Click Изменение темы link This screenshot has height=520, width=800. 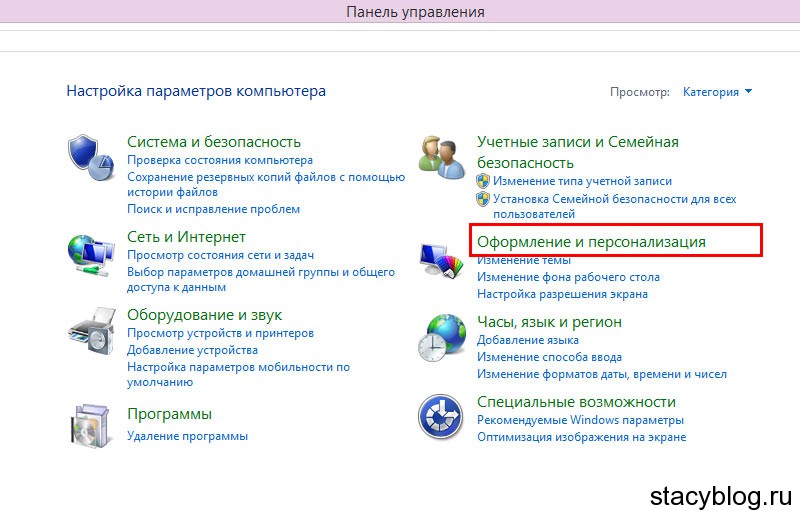tap(524, 260)
